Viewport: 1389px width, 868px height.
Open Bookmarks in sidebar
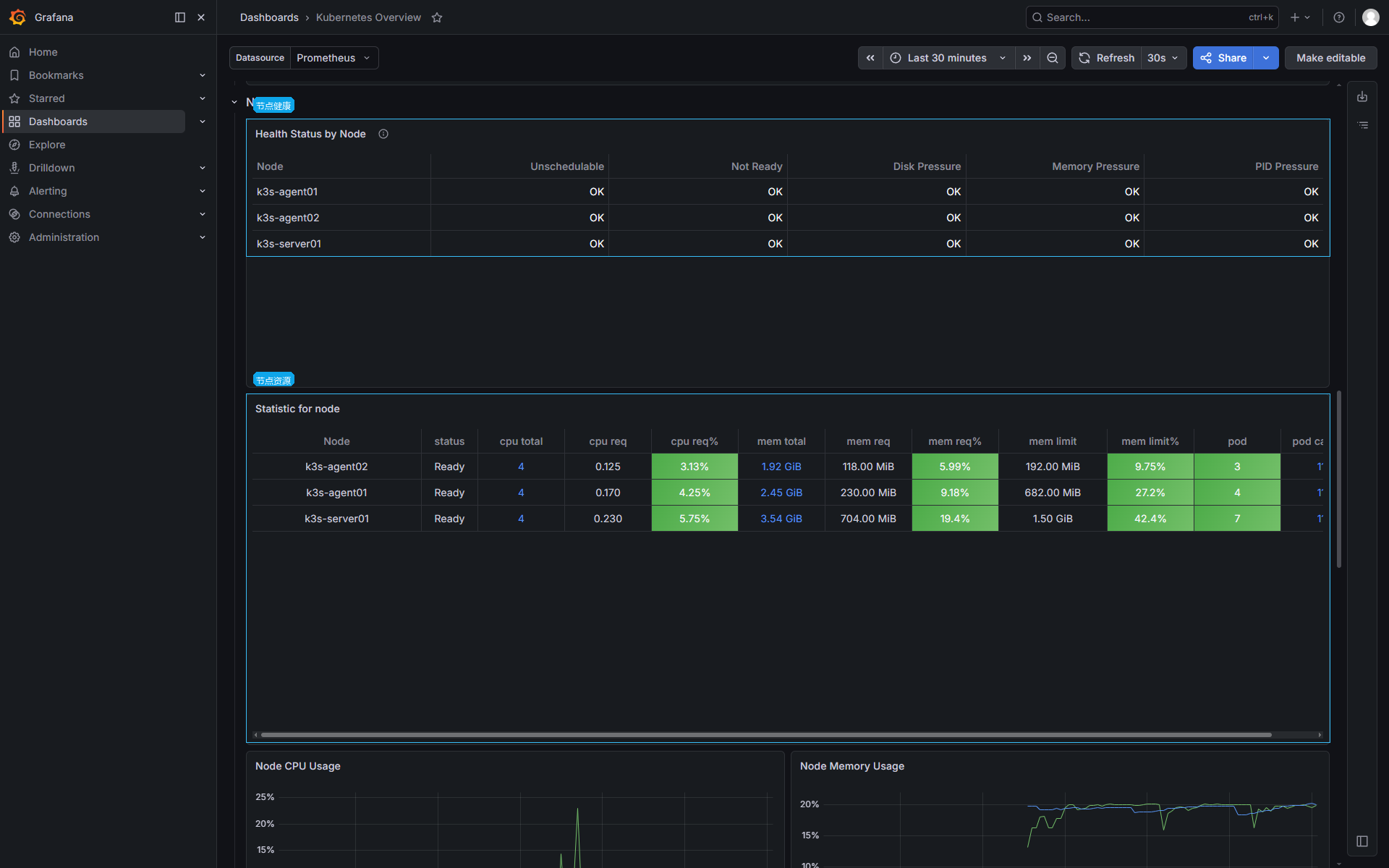(x=56, y=75)
